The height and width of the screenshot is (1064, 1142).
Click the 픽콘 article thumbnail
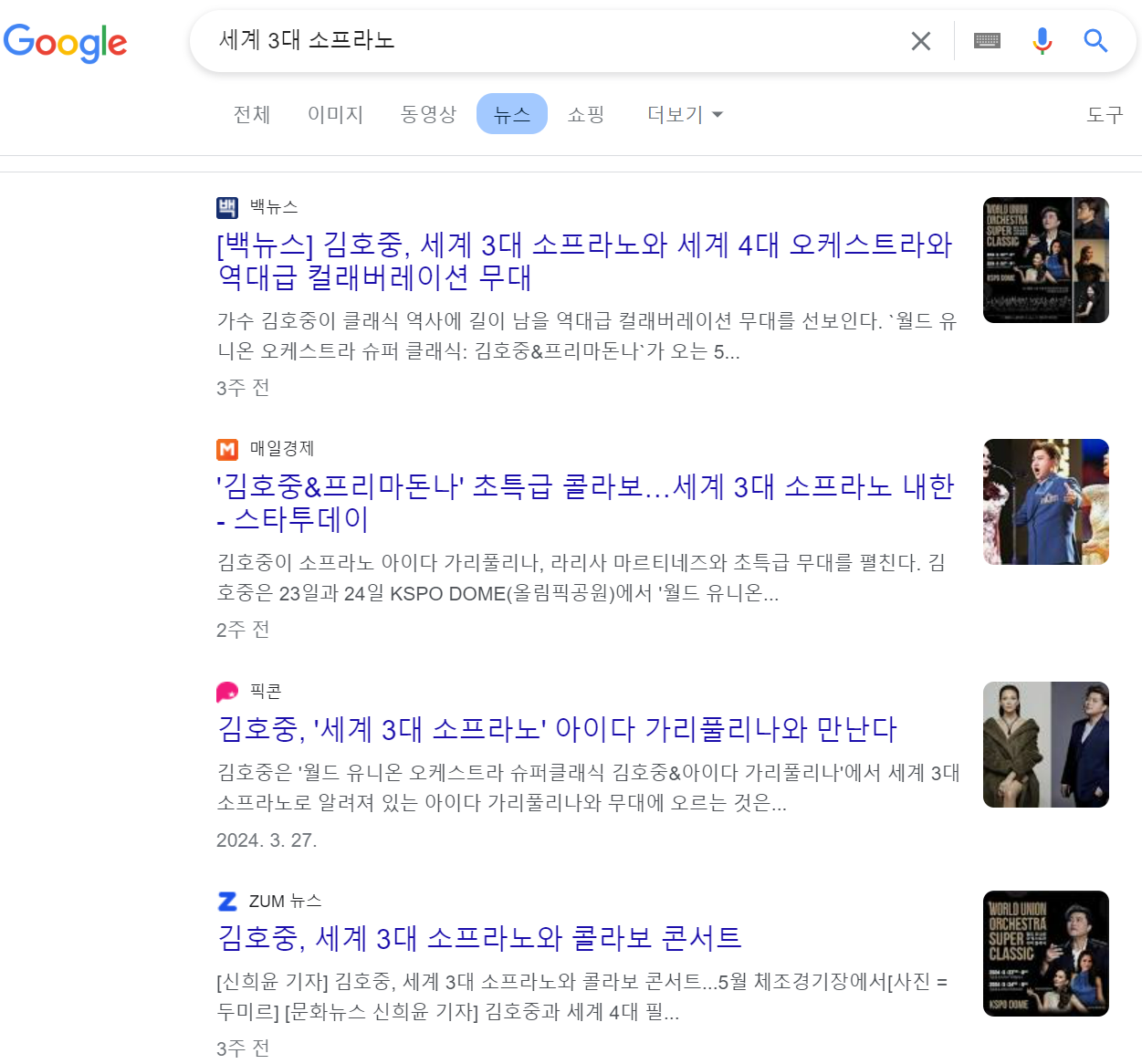[x=1046, y=745]
